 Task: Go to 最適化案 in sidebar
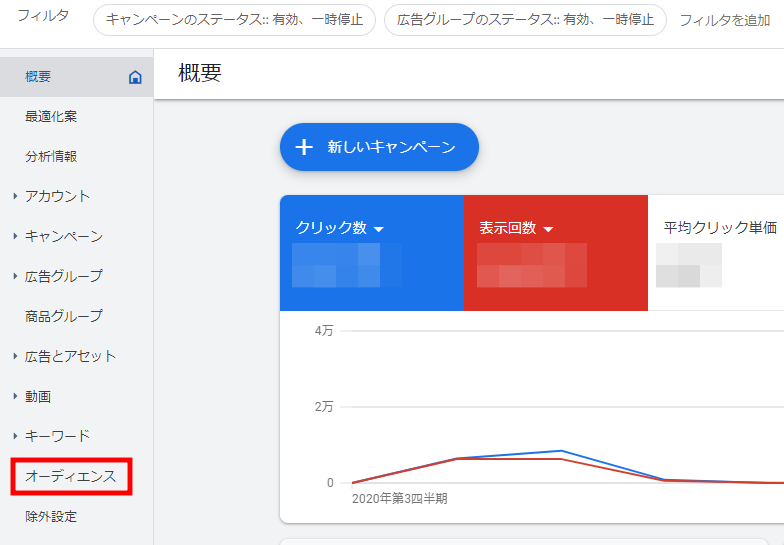click(51, 116)
